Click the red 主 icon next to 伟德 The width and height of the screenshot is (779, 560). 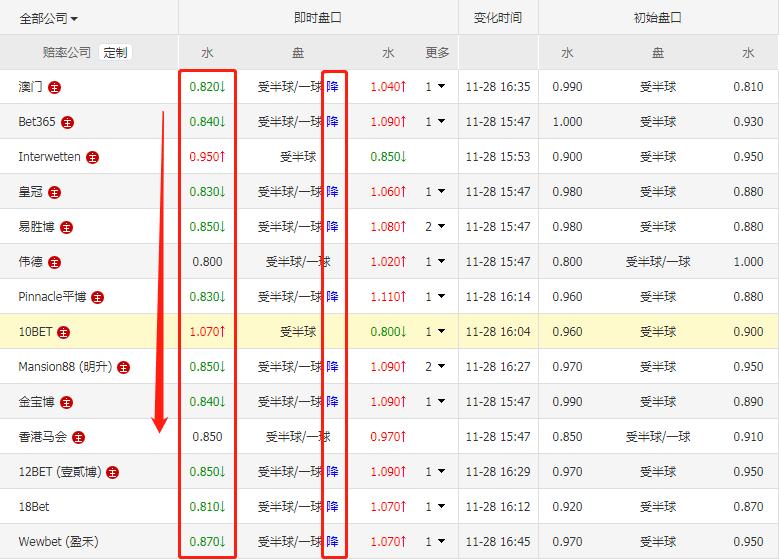coord(54,262)
